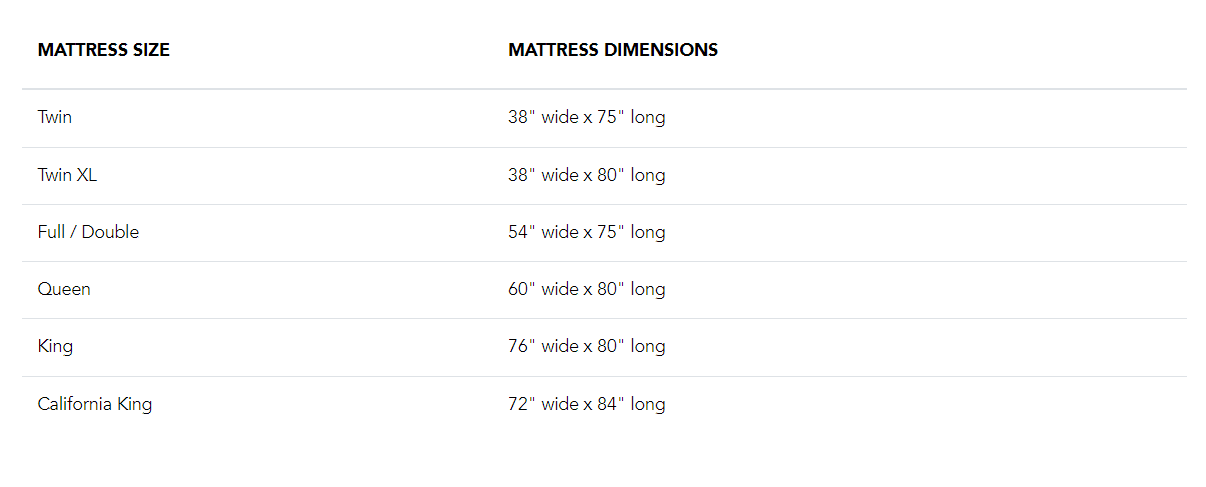The height and width of the screenshot is (487, 1206).
Task: Click the 38" wide x 80" long dimensions
Action: click(587, 175)
